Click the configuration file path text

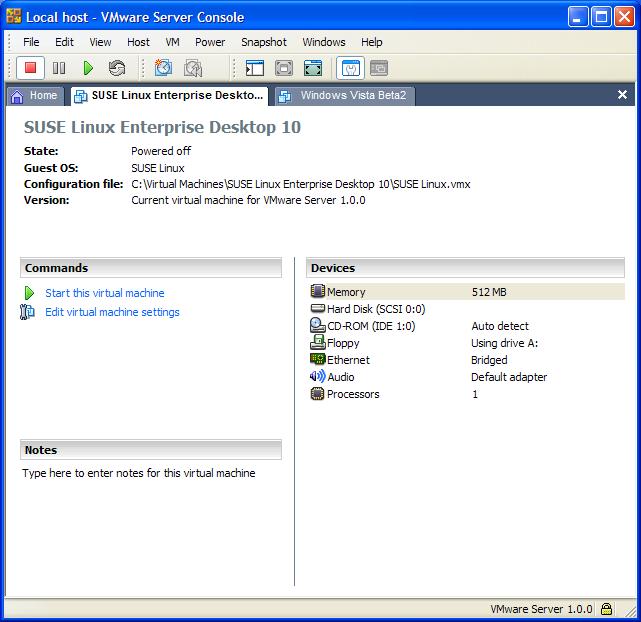301,184
